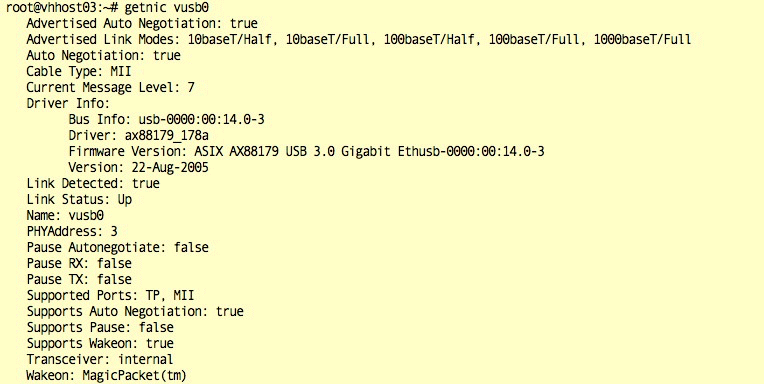Image resolution: width=764 pixels, height=384 pixels.
Task: Click the Link Status: Up line
Action: click(x=79, y=200)
